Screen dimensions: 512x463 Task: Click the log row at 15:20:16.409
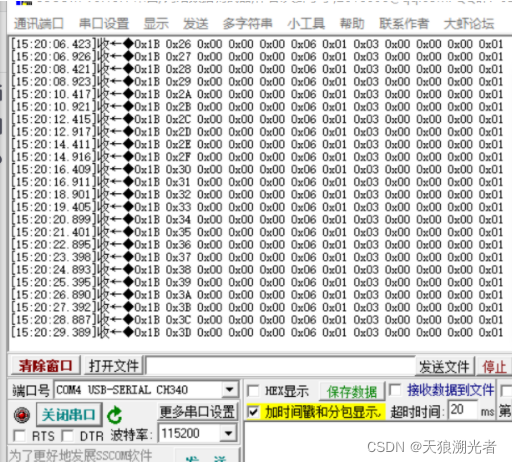[257, 170]
